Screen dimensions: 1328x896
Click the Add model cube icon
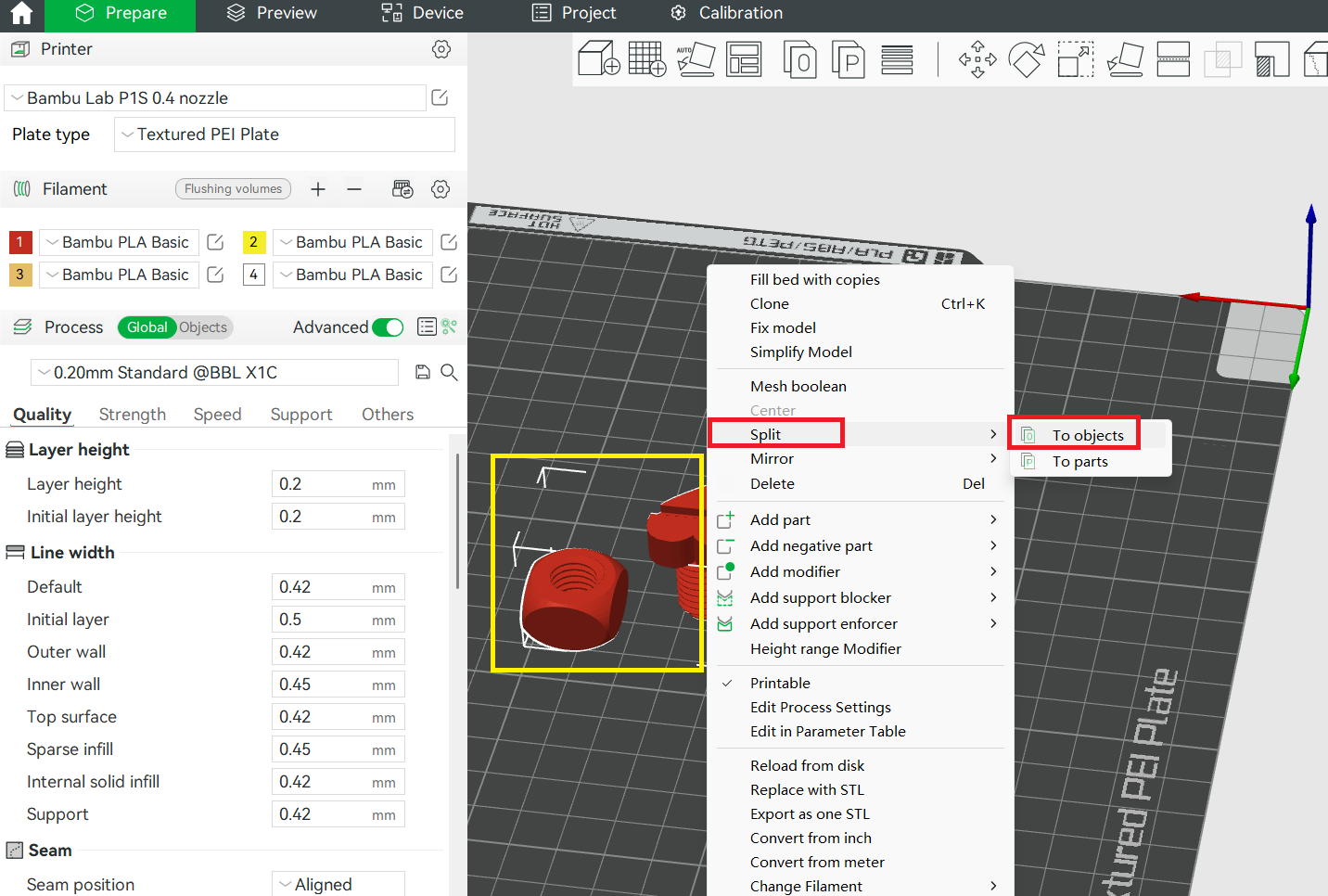tap(598, 58)
